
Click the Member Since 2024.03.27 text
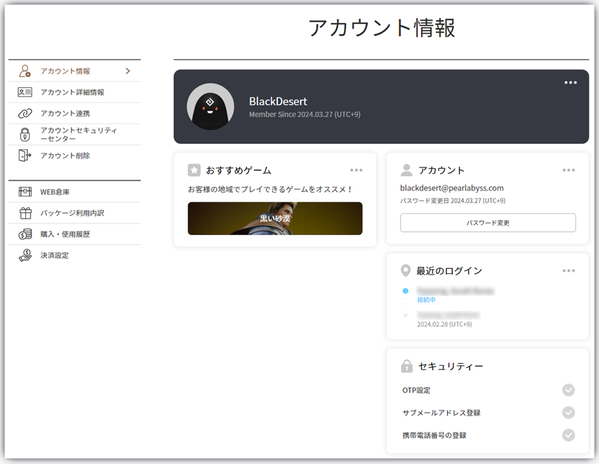coord(305,114)
